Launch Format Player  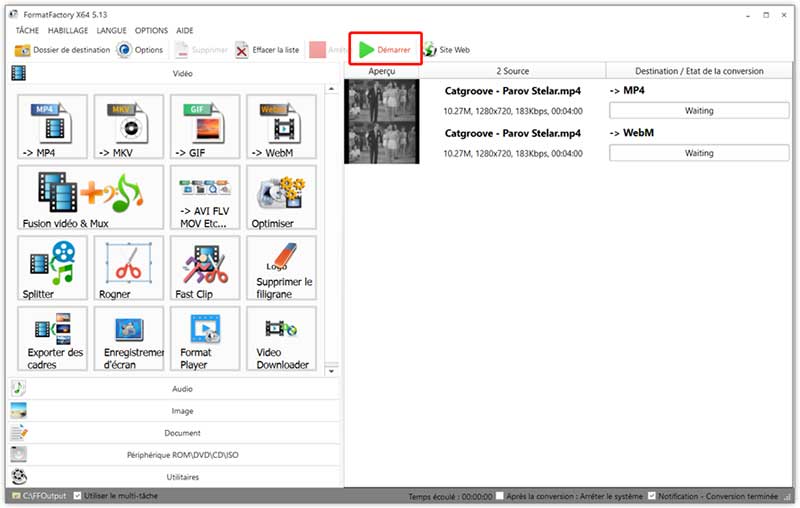205,339
